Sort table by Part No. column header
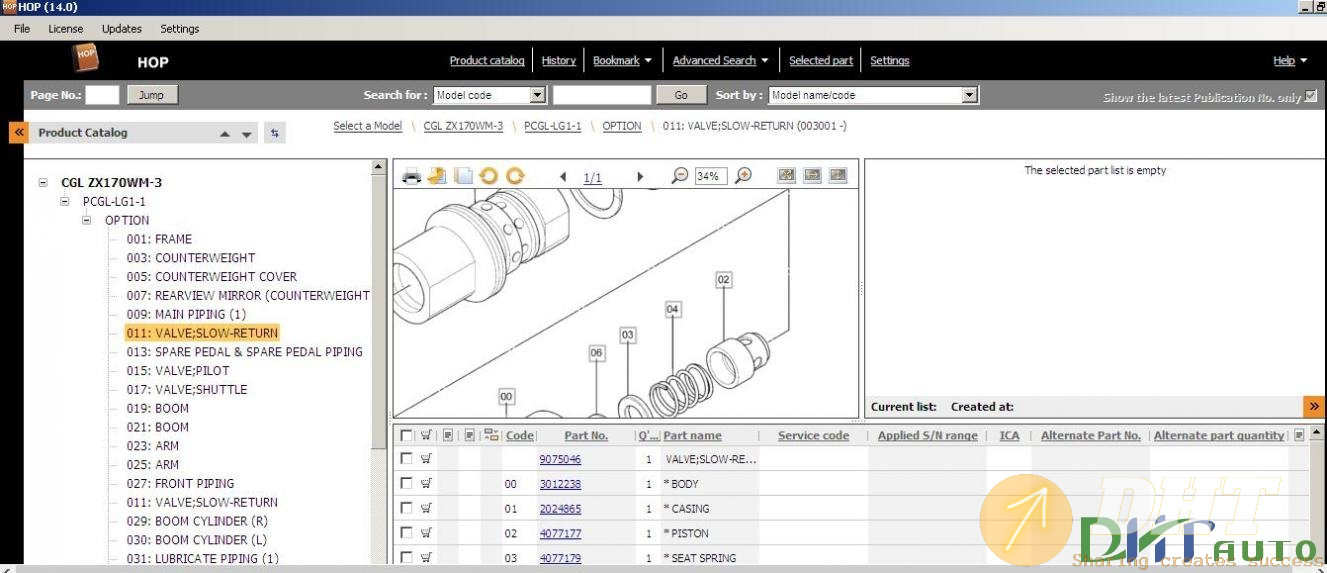Viewport: 1327px width, 573px height. (586, 436)
